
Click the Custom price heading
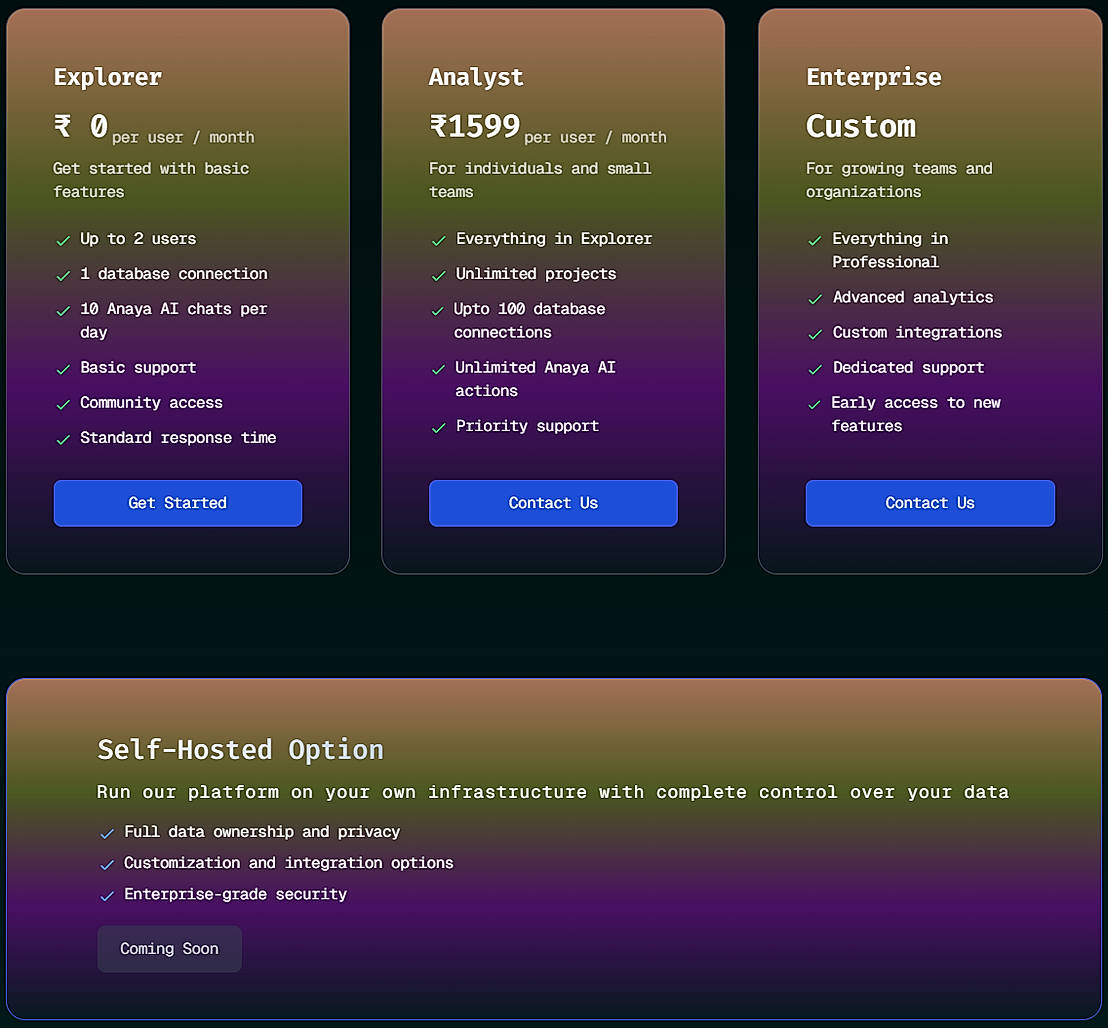(861, 126)
